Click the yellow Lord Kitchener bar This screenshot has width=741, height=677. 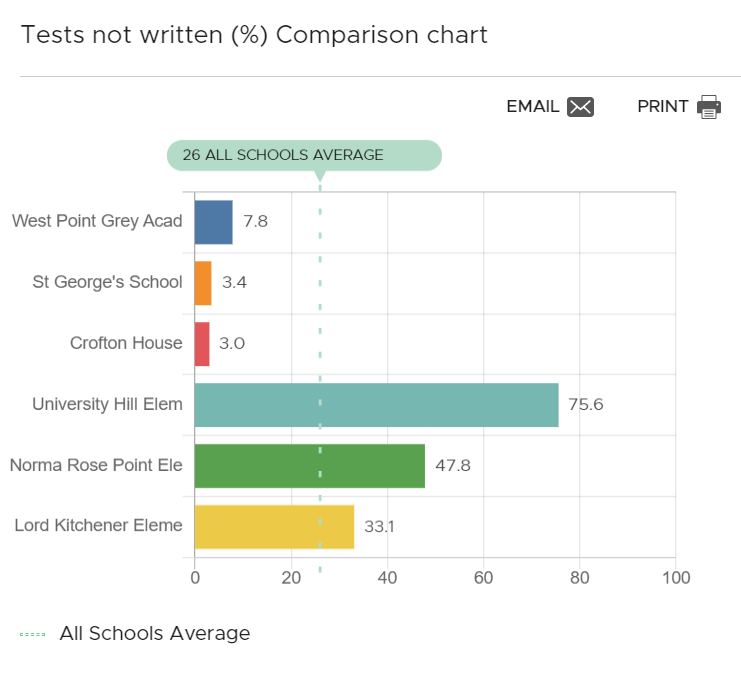click(274, 527)
